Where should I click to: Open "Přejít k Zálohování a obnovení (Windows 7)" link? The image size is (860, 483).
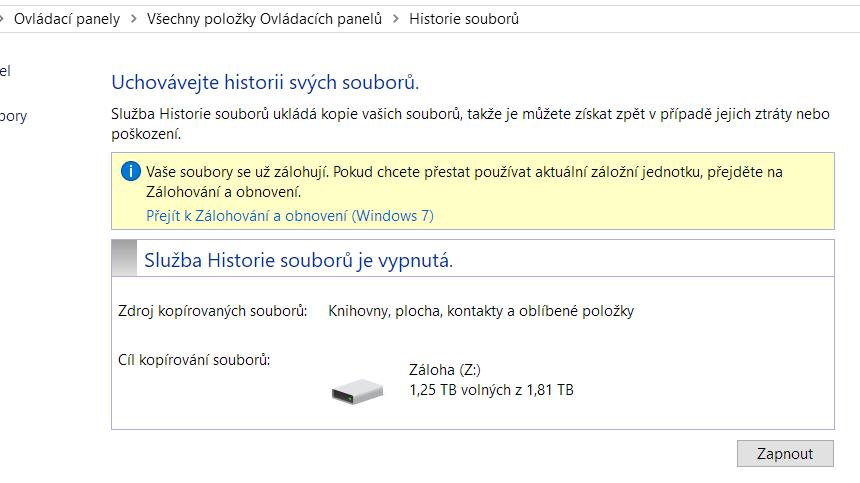290,216
